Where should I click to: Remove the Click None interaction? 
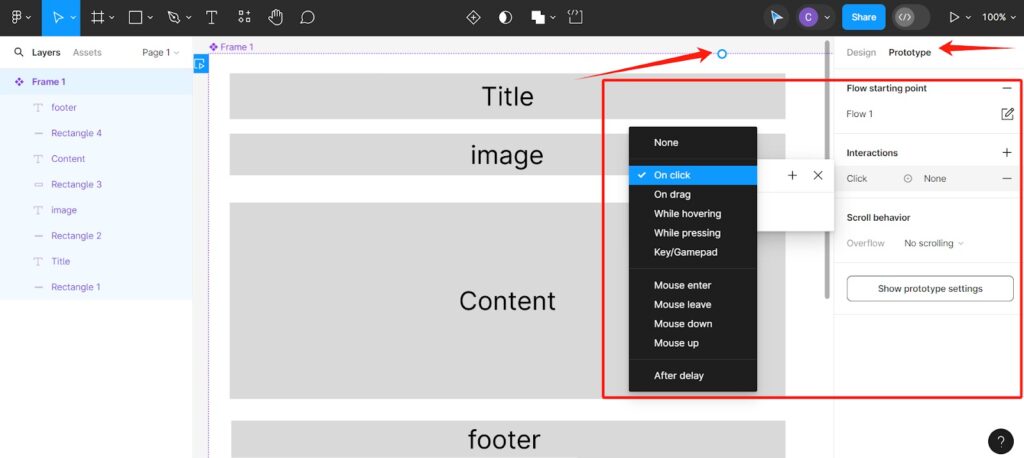1007,178
